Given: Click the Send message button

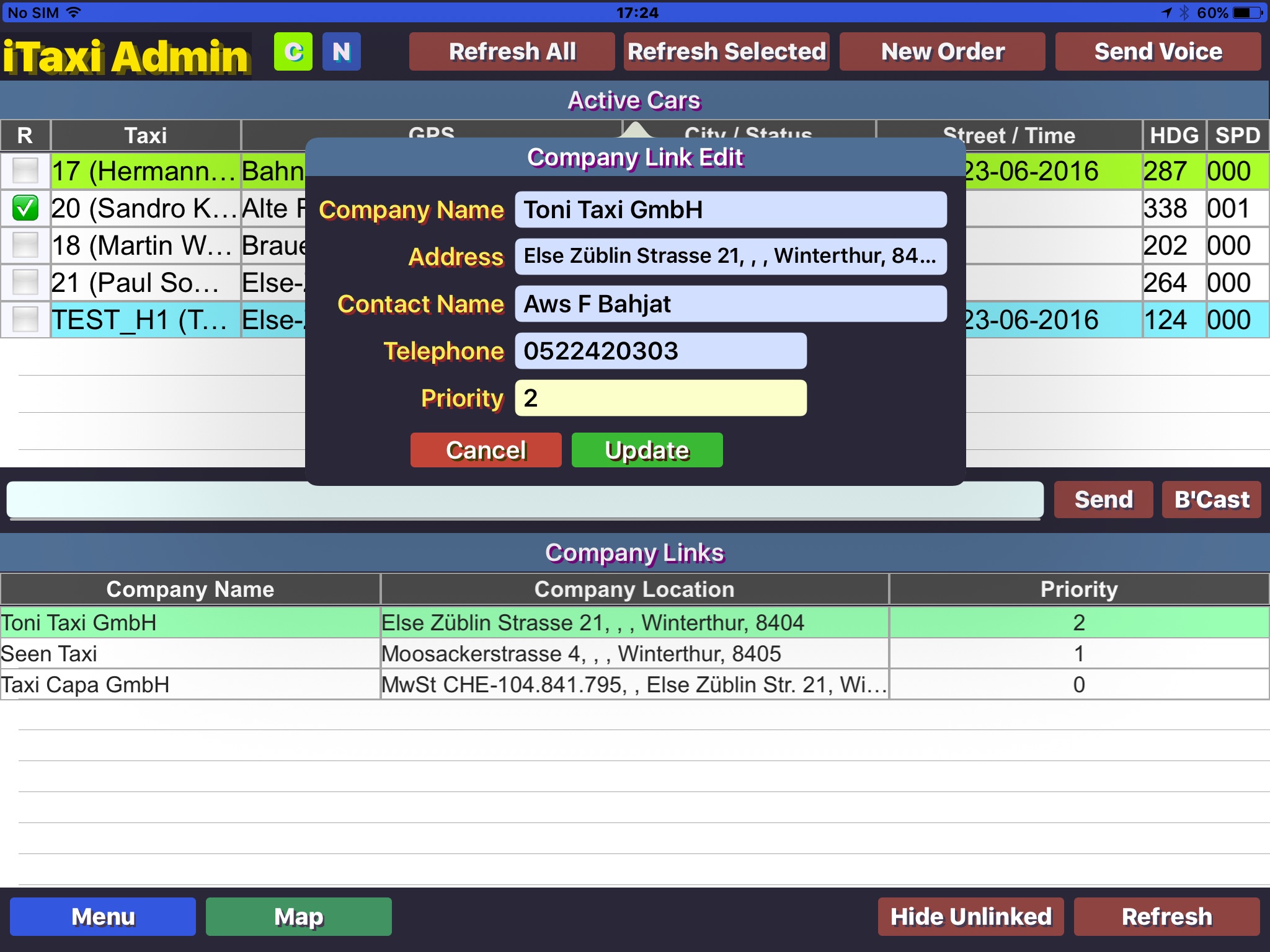Looking at the screenshot, I should (x=1104, y=500).
